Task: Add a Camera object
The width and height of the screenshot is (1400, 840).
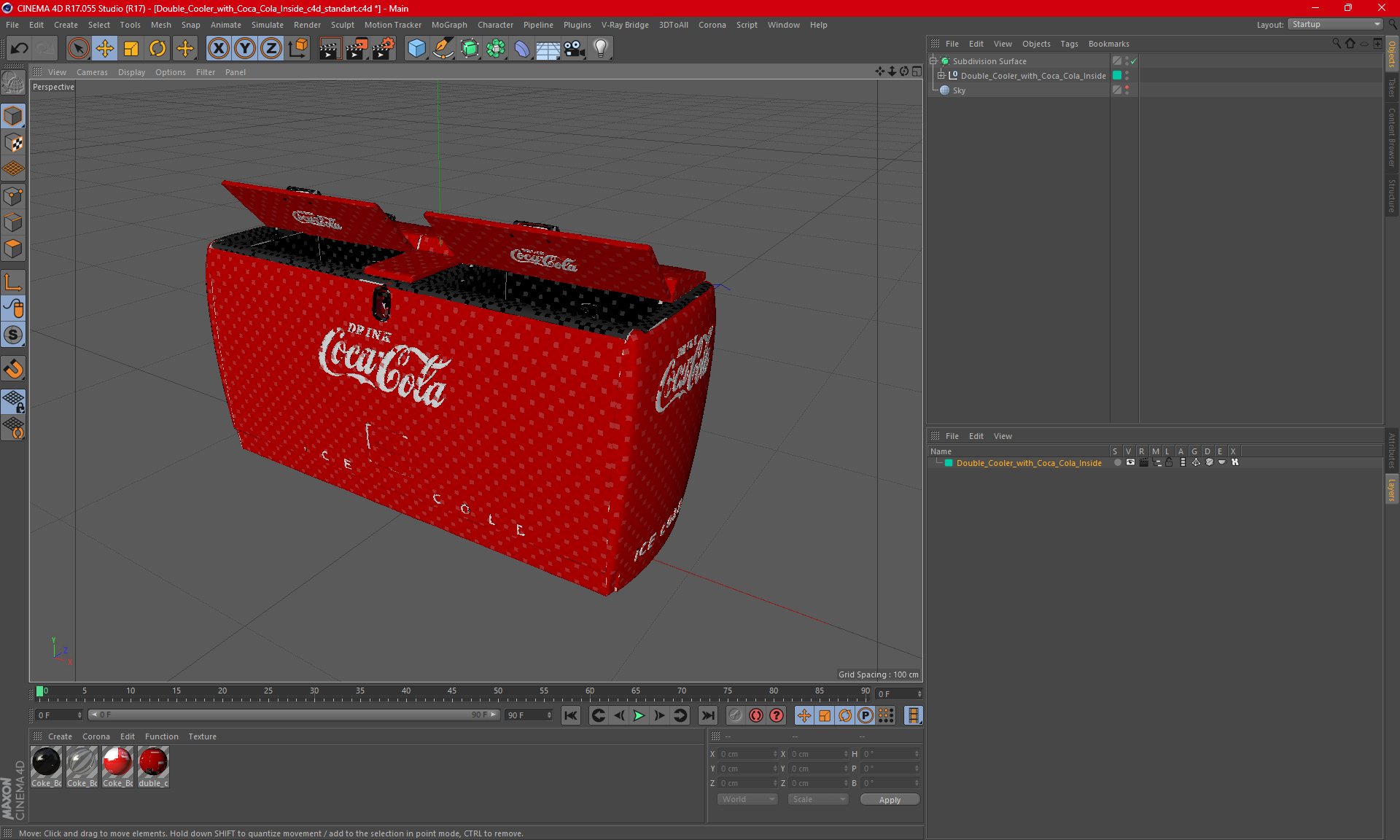Action: (575, 49)
